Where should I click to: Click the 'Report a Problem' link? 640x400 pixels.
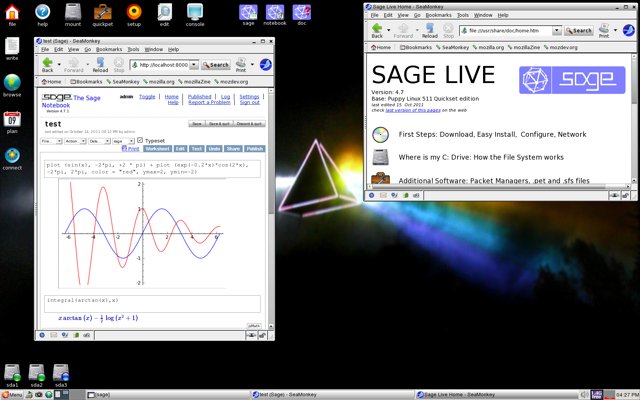point(209,102)
